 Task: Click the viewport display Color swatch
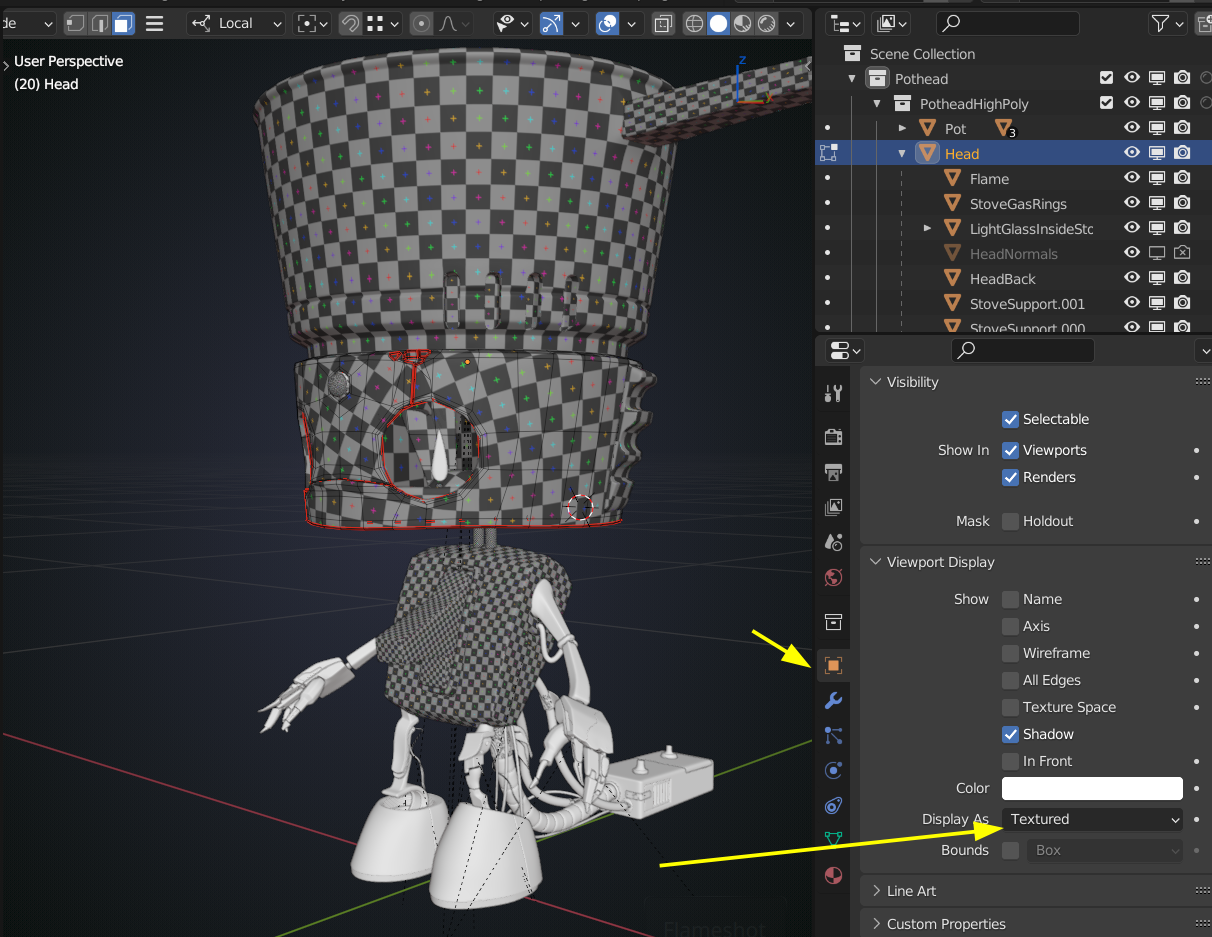[x=1093, y=788]
